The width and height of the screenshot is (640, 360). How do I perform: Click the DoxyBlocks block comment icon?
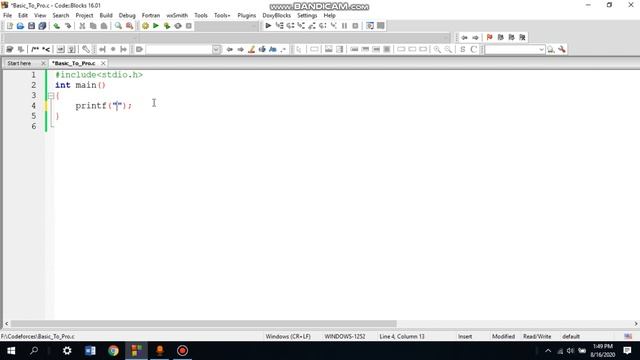[x=35, y=49]
